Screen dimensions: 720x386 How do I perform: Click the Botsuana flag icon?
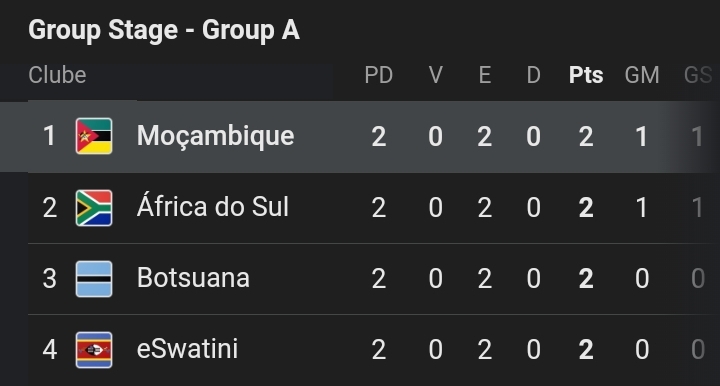(x=94, y=279)
